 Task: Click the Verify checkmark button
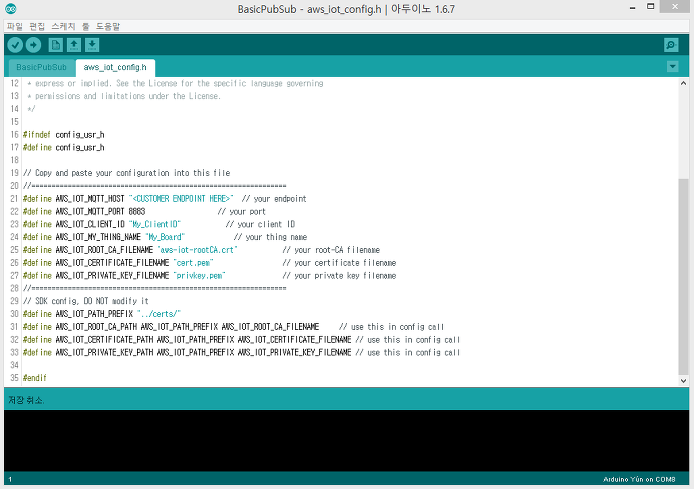click(x=15, y=45)
